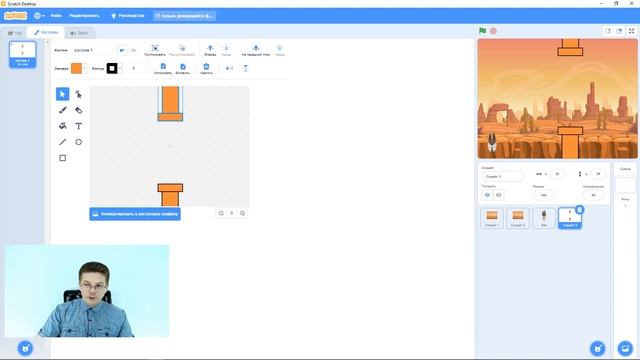The height and width of the screenshot is (360, 640).
Task: Show the sprite using eye icon
Action: click(x=487, y=195)
